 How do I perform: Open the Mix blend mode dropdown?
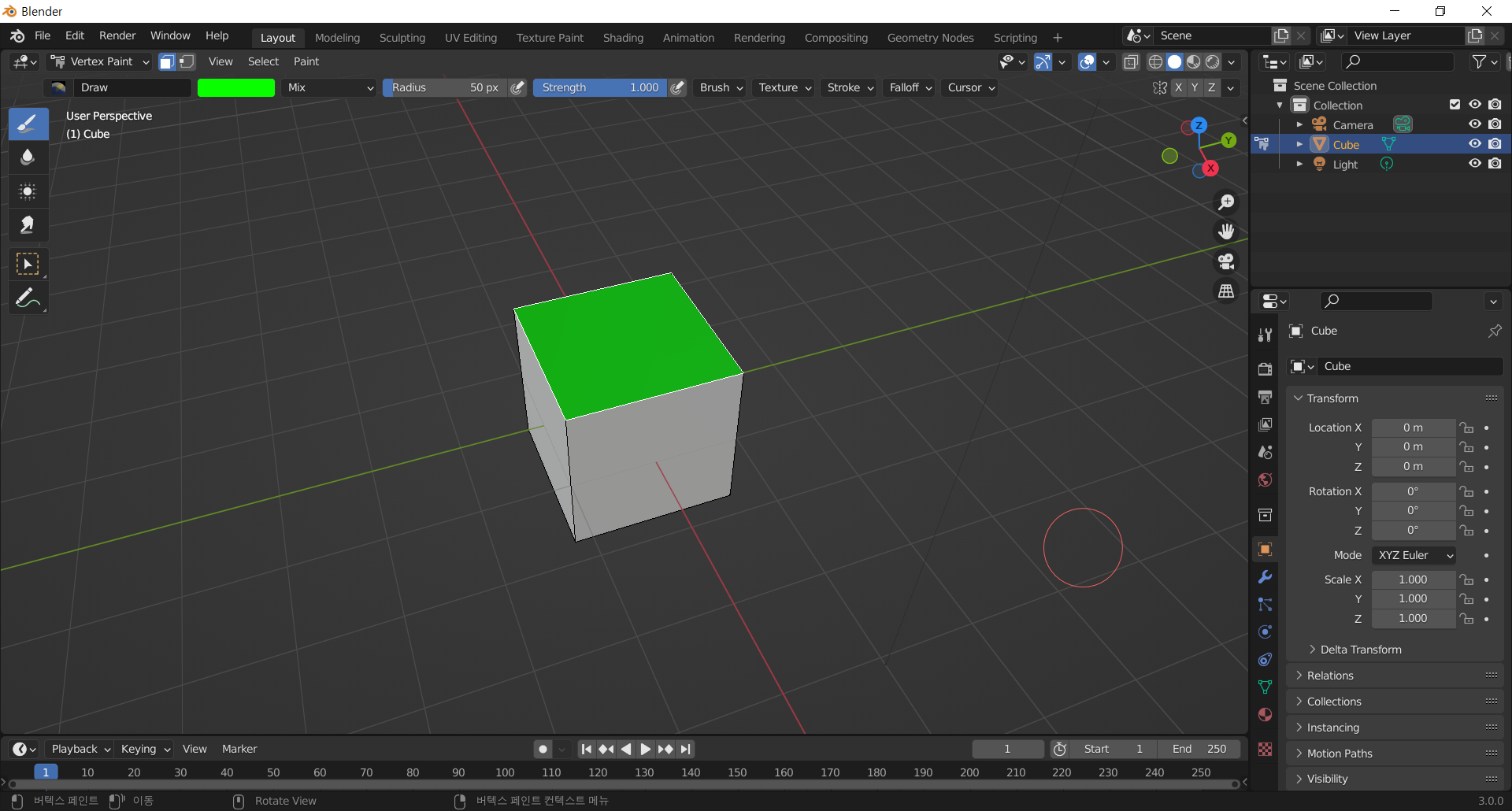329,87
